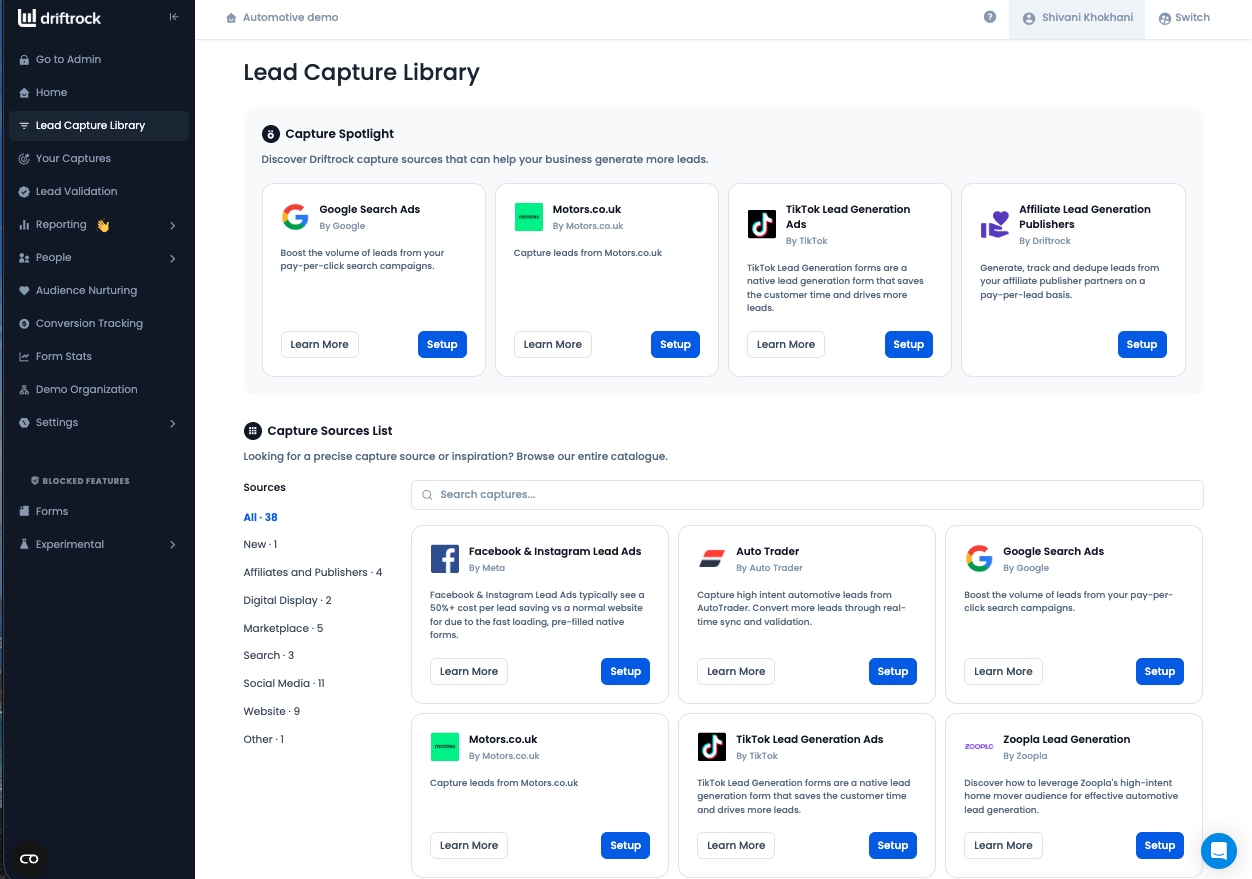Click the People icon in sidebar
This screenshot has height=879, width=1252.
pyautogui.click(x=24, y=258)
